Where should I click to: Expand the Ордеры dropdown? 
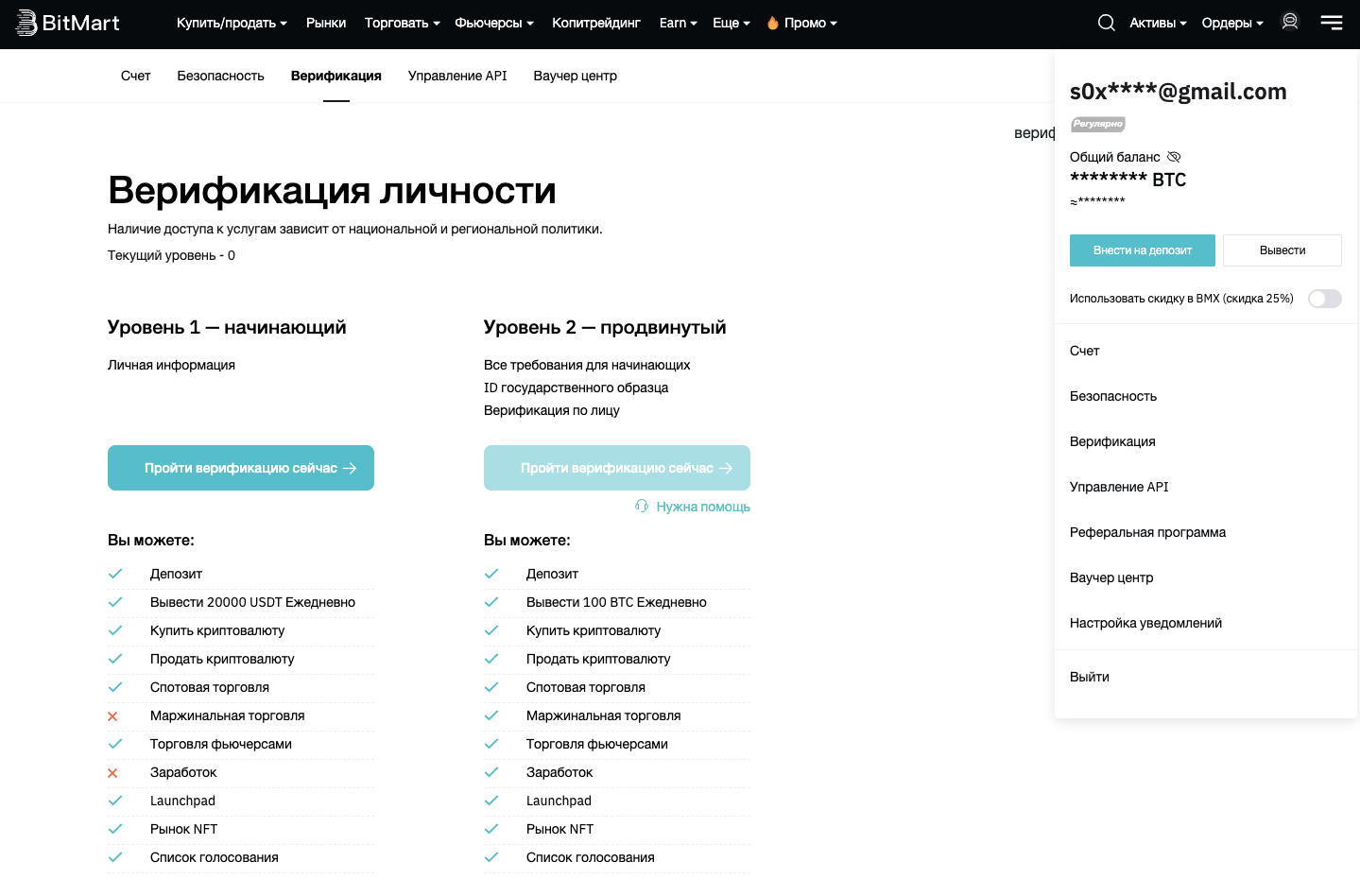[1232, 23]
